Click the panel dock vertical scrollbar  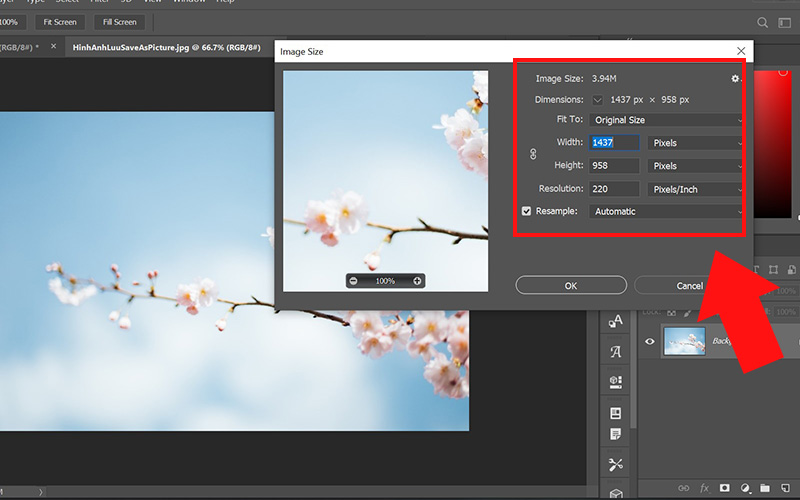pyautogui.click(x=633, y=370)
